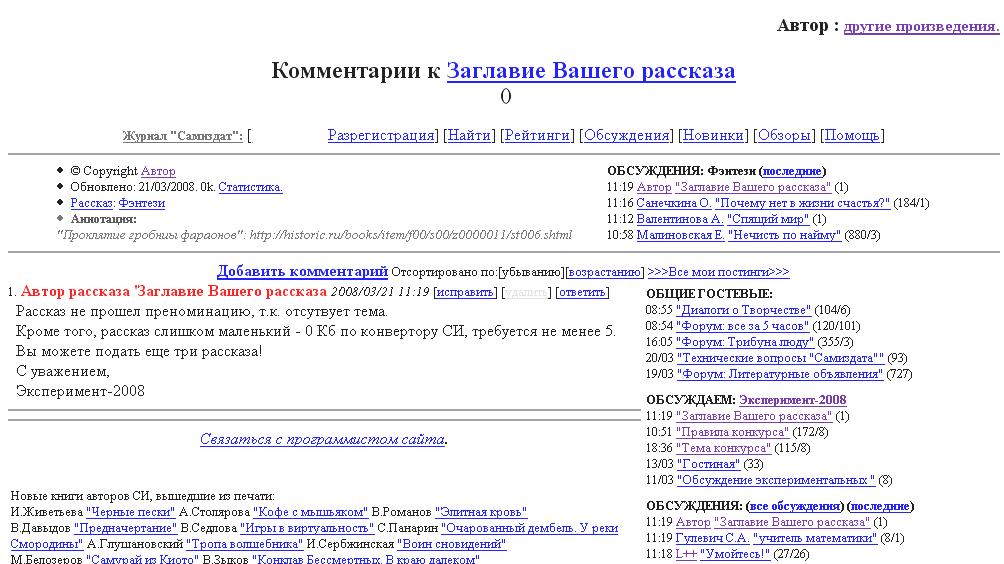Image resolution: width=1004 pixels, height=564 pixels.
Task: Open 'Обзоры' menu item
Action: tap(783, 136)
